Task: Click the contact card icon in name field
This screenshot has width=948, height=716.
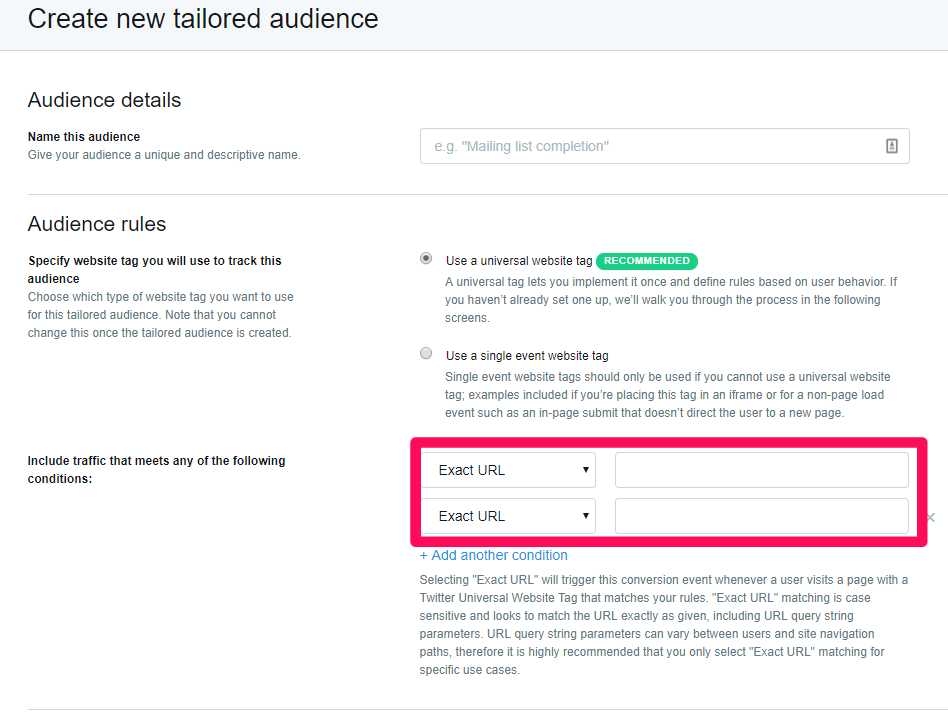Action: [891, 146]
